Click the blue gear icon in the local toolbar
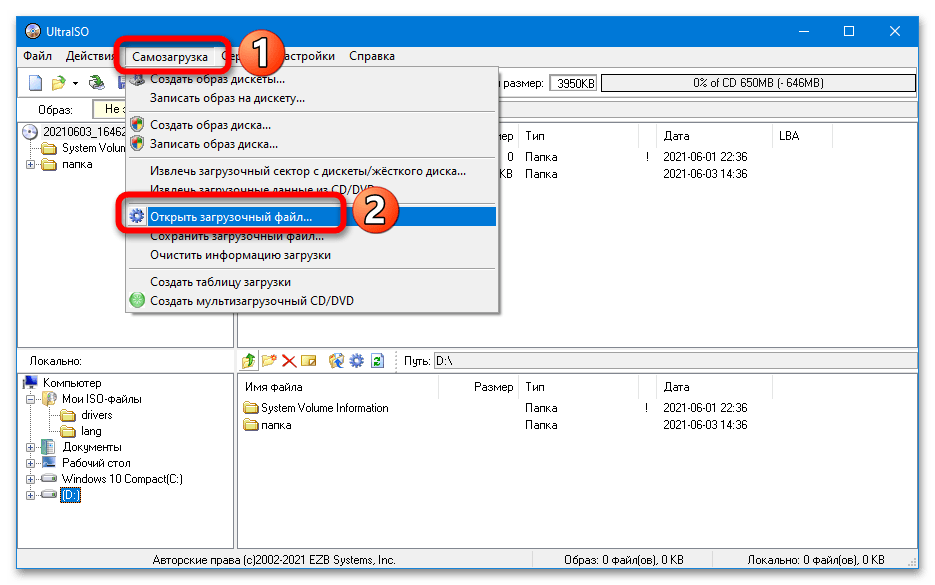Screen dimensions: 935x585 (357, 361)
